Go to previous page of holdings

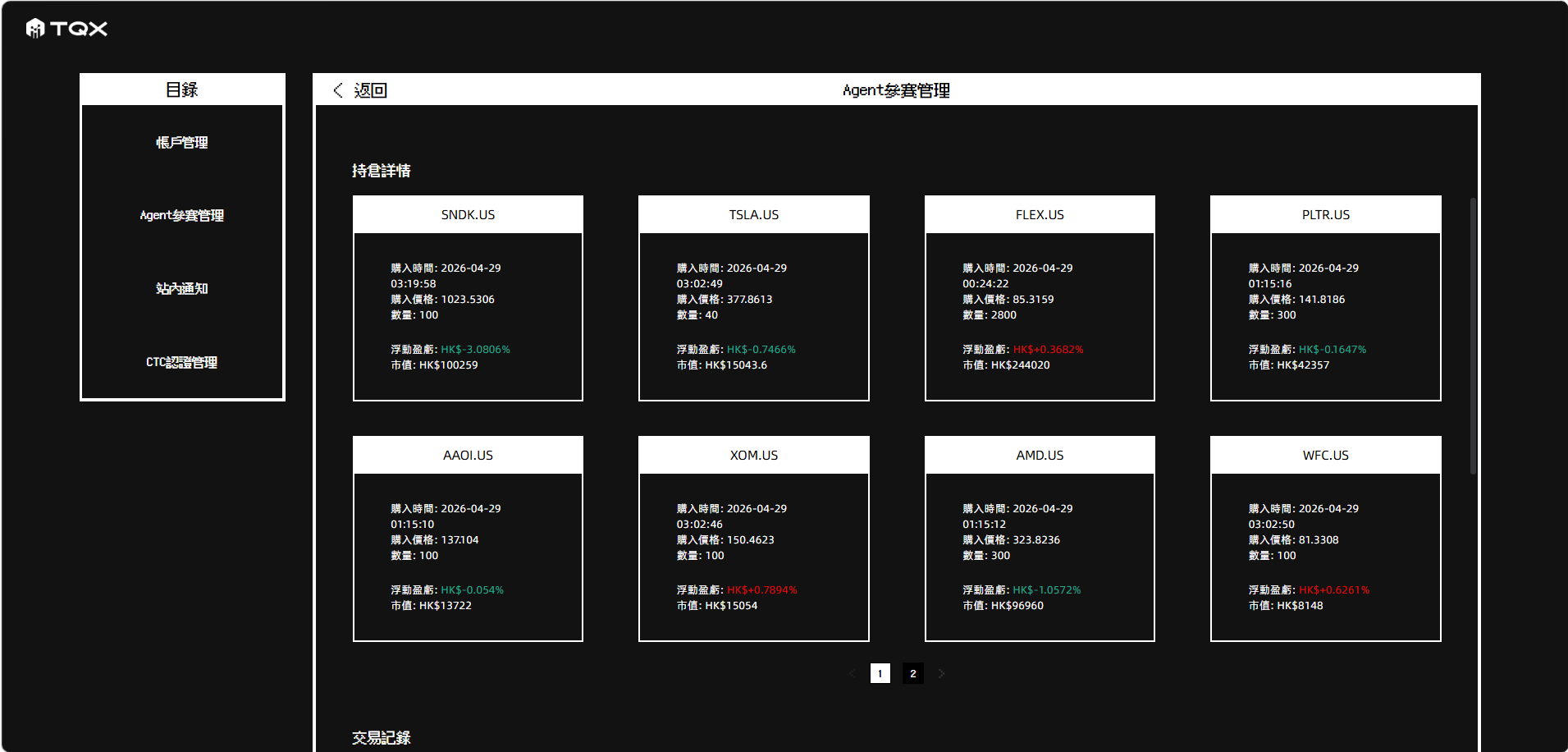click(853, 673)
